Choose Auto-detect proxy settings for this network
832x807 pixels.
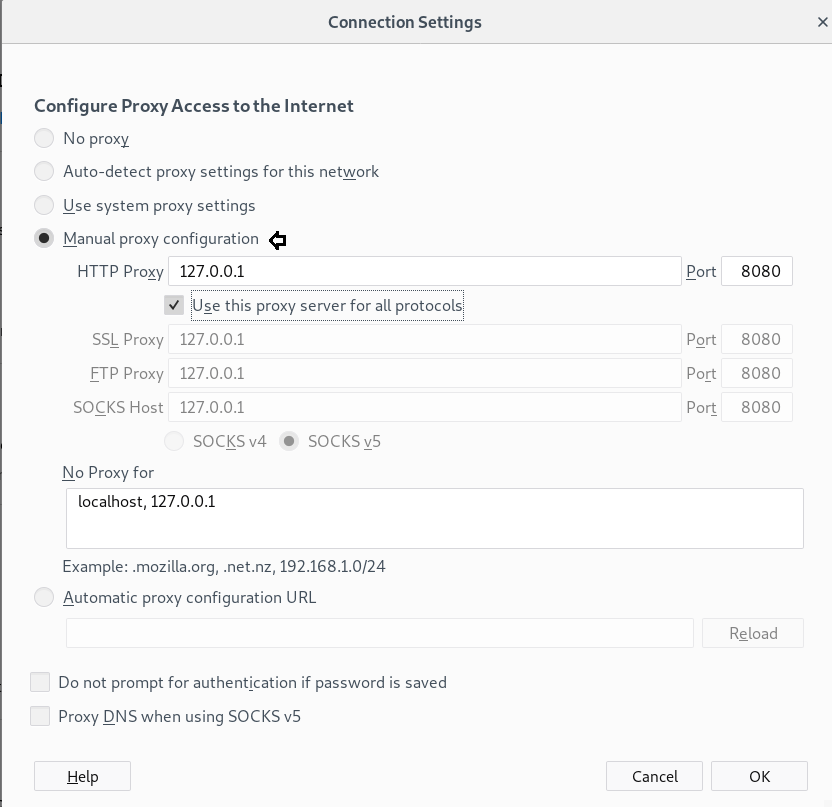point(44,171)
